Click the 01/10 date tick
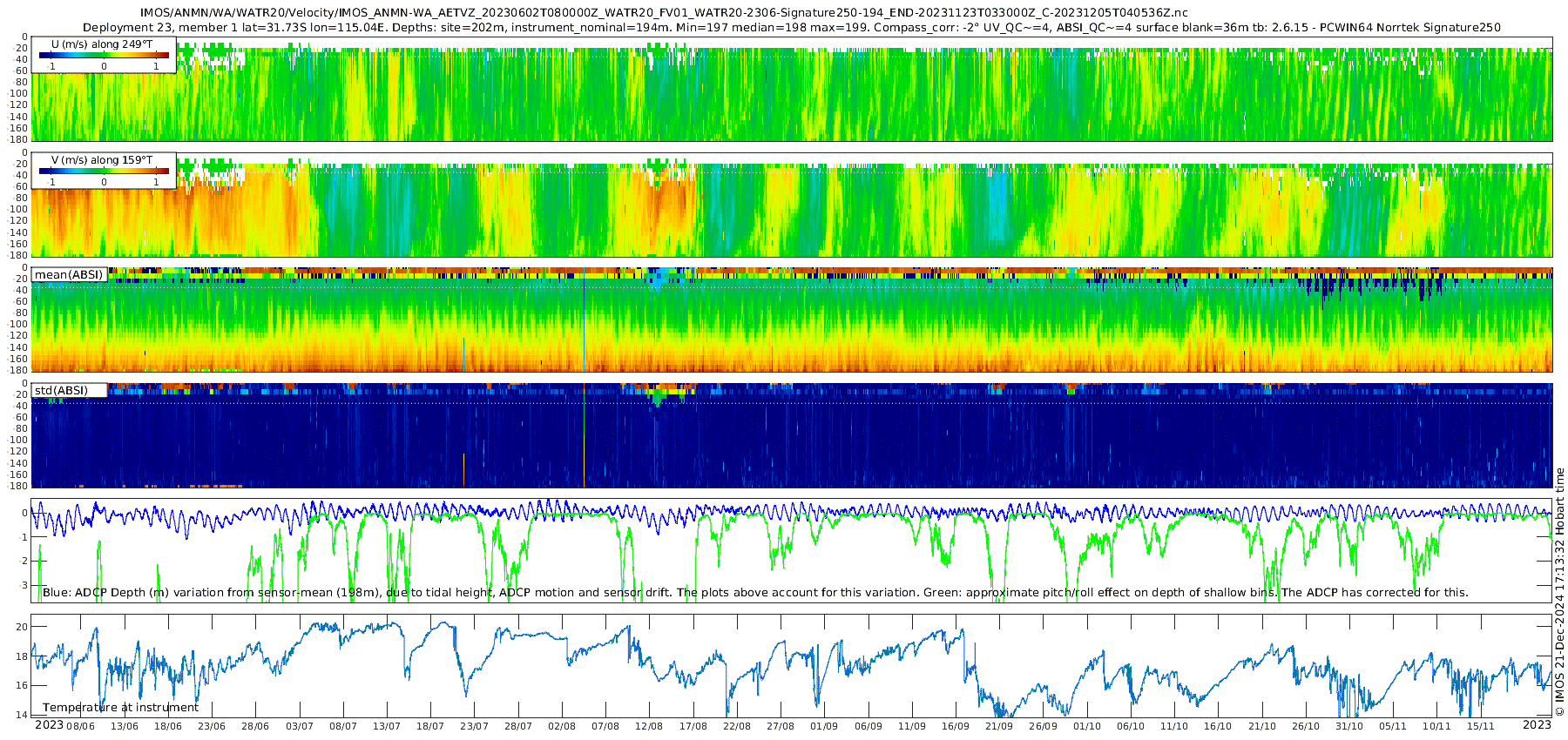The height and width of the screenshot is (740, 1568). 1086,726
